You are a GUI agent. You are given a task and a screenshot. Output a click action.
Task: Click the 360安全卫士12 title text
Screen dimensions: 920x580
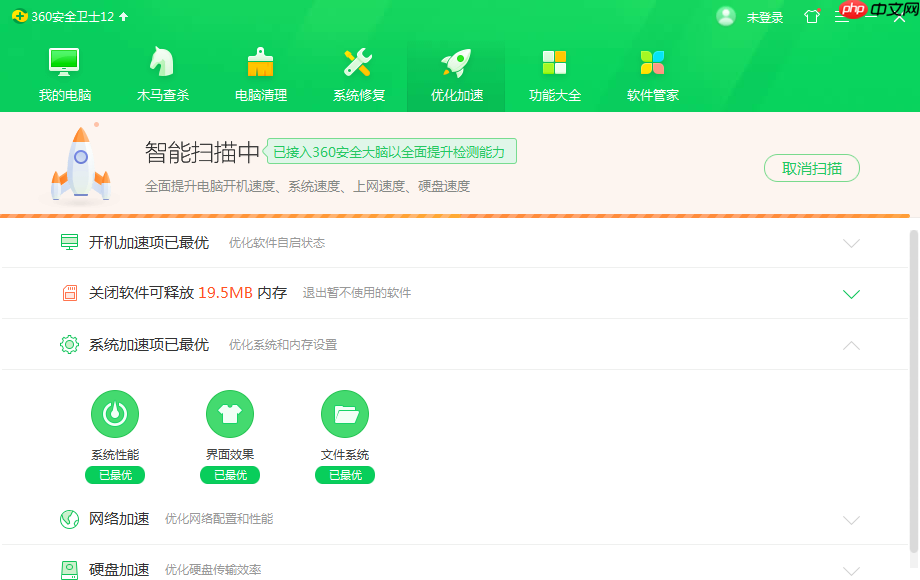pyautogui.click(x=73, y=17)
